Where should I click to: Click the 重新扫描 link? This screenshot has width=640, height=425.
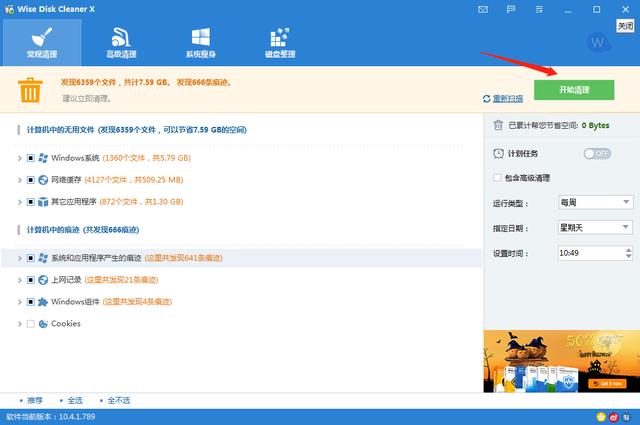[508, 98]
